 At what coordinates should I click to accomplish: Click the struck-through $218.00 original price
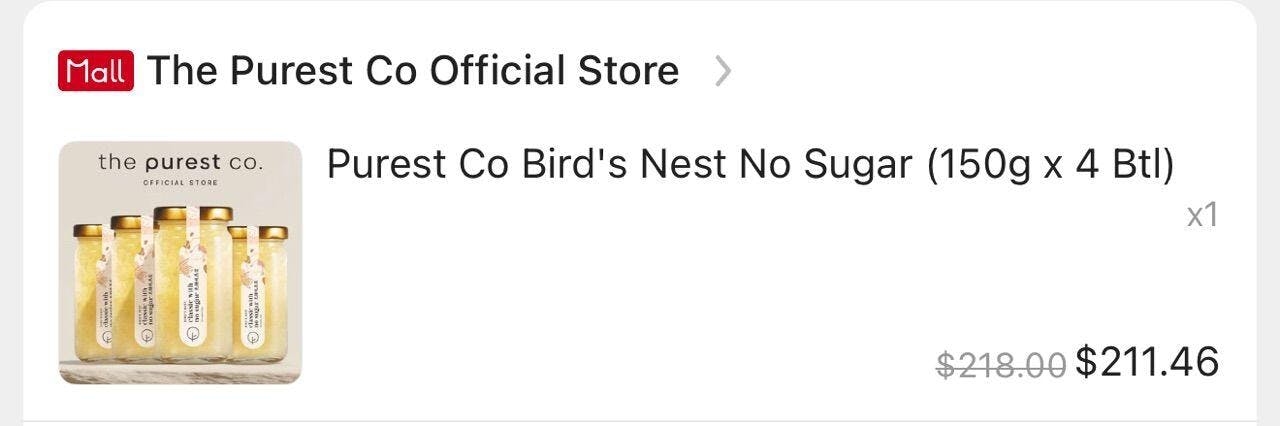click(1000, 365)
